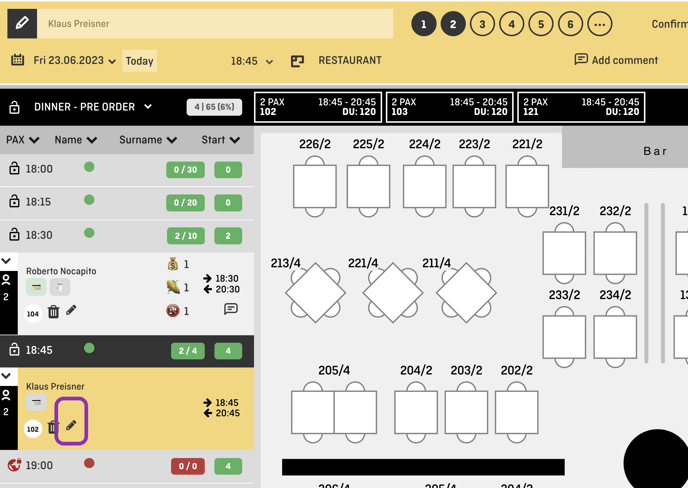Click the lock icon next to DINNER - PRE ORDER
The width and height of the screenshot is (688, 488).
(x=14, y=108)
